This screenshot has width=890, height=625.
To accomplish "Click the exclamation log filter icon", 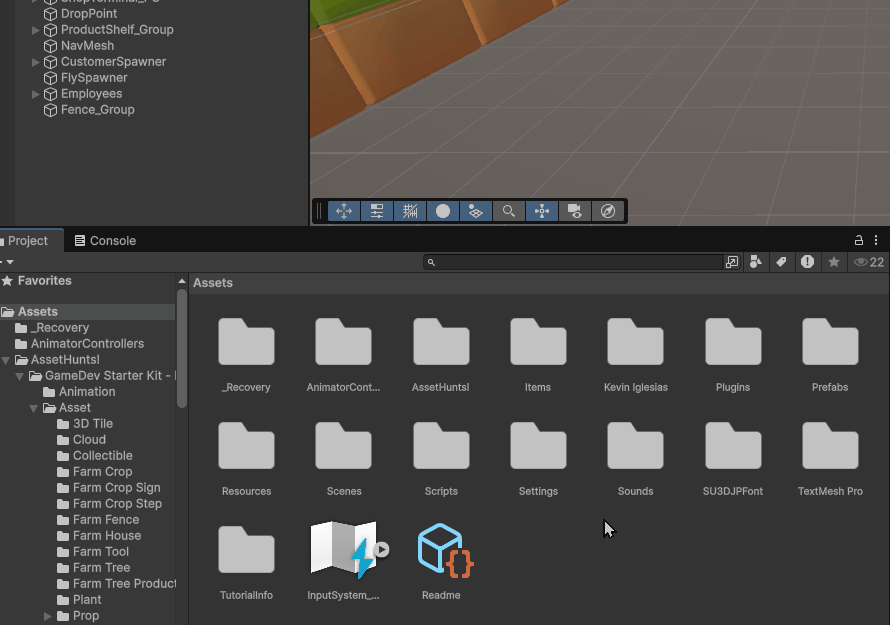I will (807, 262).
